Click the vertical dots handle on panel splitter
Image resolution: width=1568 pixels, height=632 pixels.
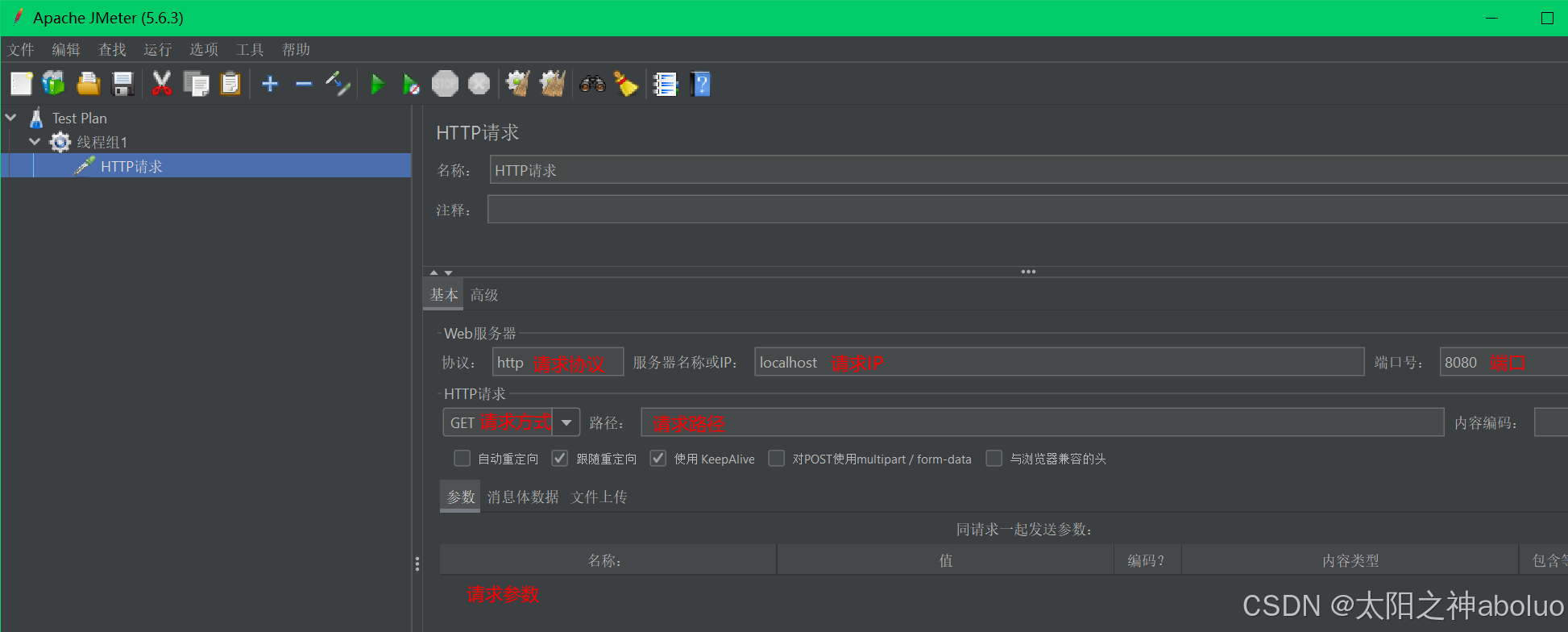click(x=417, y=563)
